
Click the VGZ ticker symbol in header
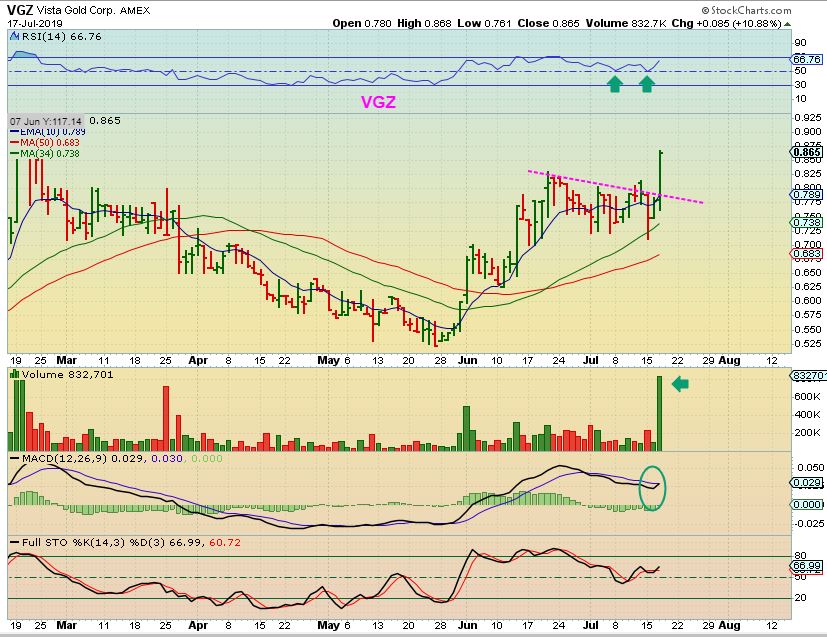[21, 8]
